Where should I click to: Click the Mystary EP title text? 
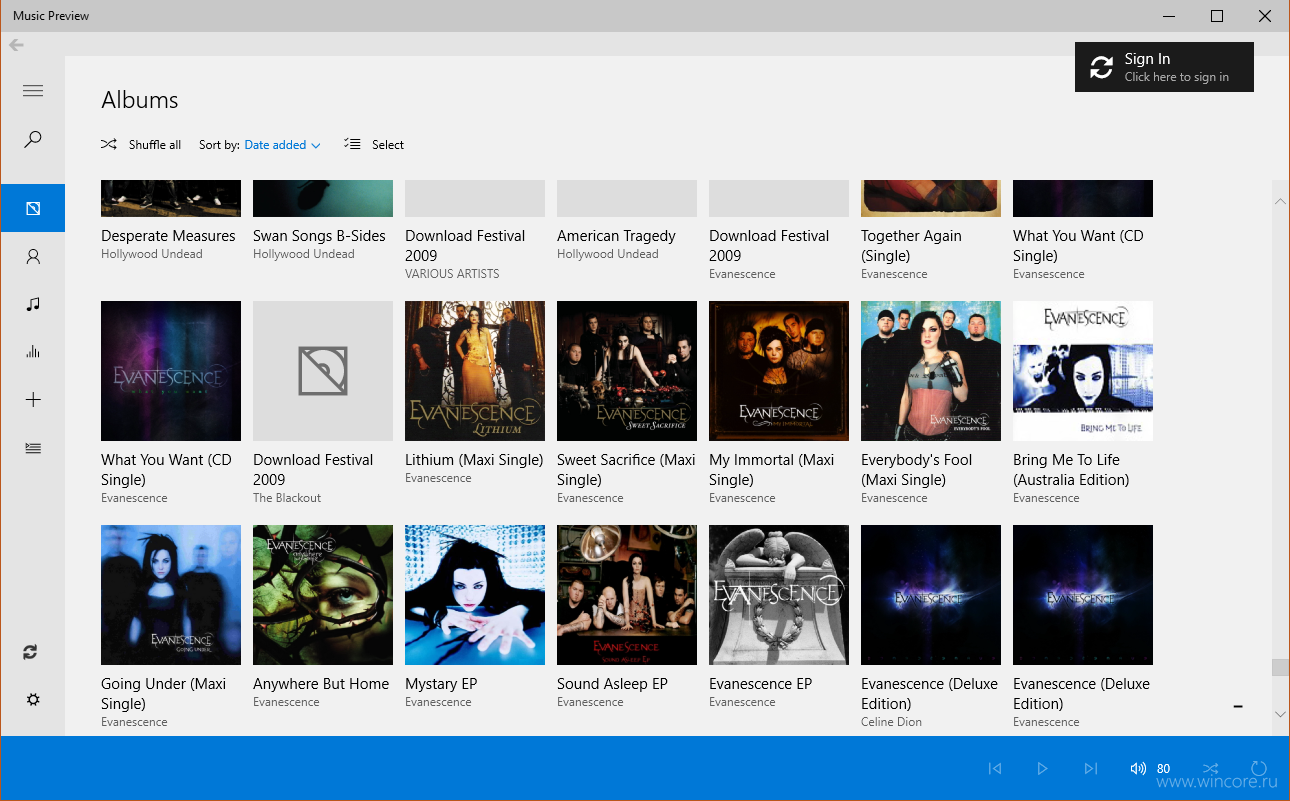coord(441,684)
